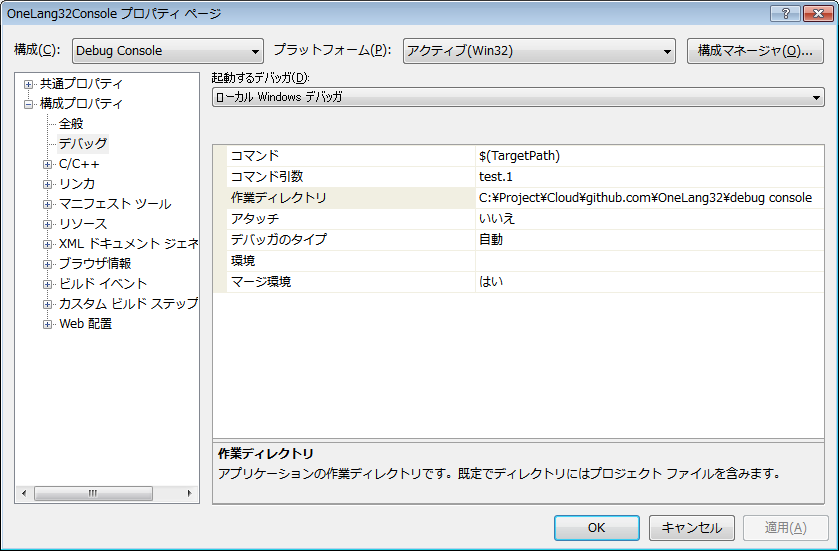Select the C/C++ tree label
Image resolution: width=839 pixels, height=551 pixels.
[79, 164]
